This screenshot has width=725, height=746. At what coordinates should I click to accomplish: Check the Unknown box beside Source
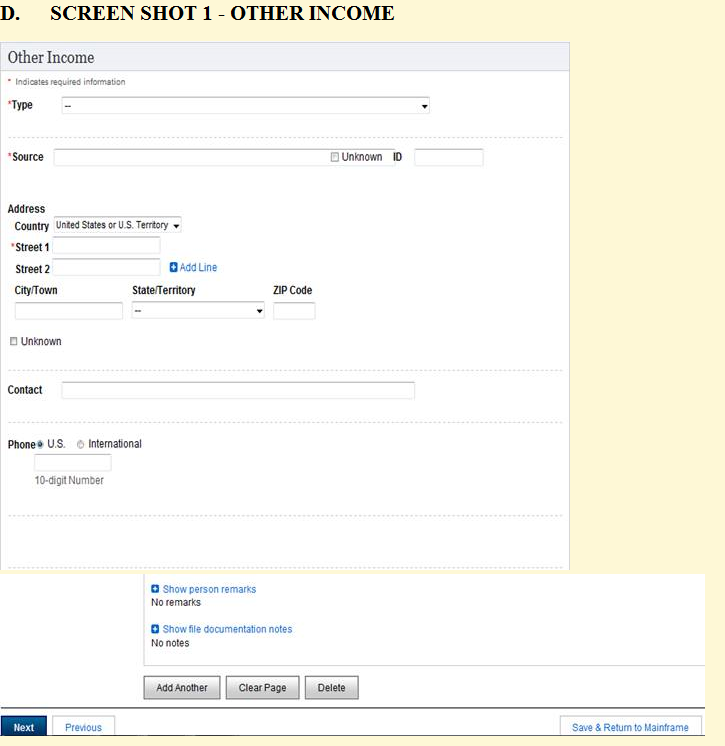pyautogui.click(x=334, y=157)
